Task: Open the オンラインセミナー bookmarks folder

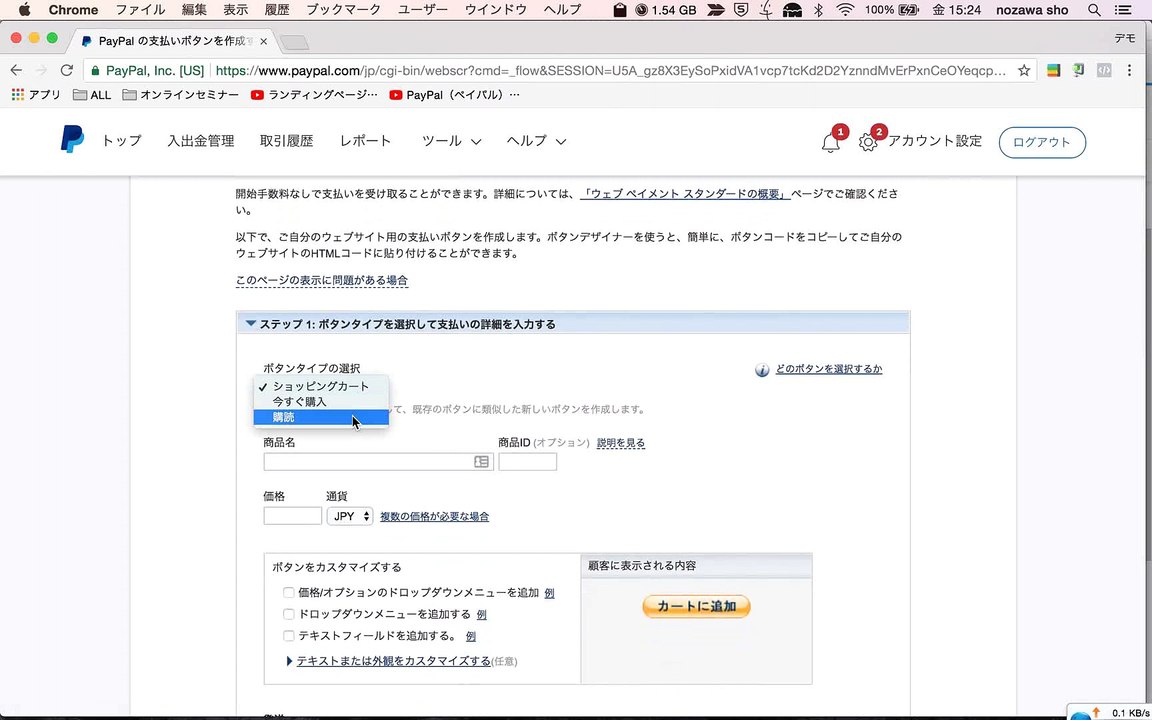Action: [x=180, y=95]
